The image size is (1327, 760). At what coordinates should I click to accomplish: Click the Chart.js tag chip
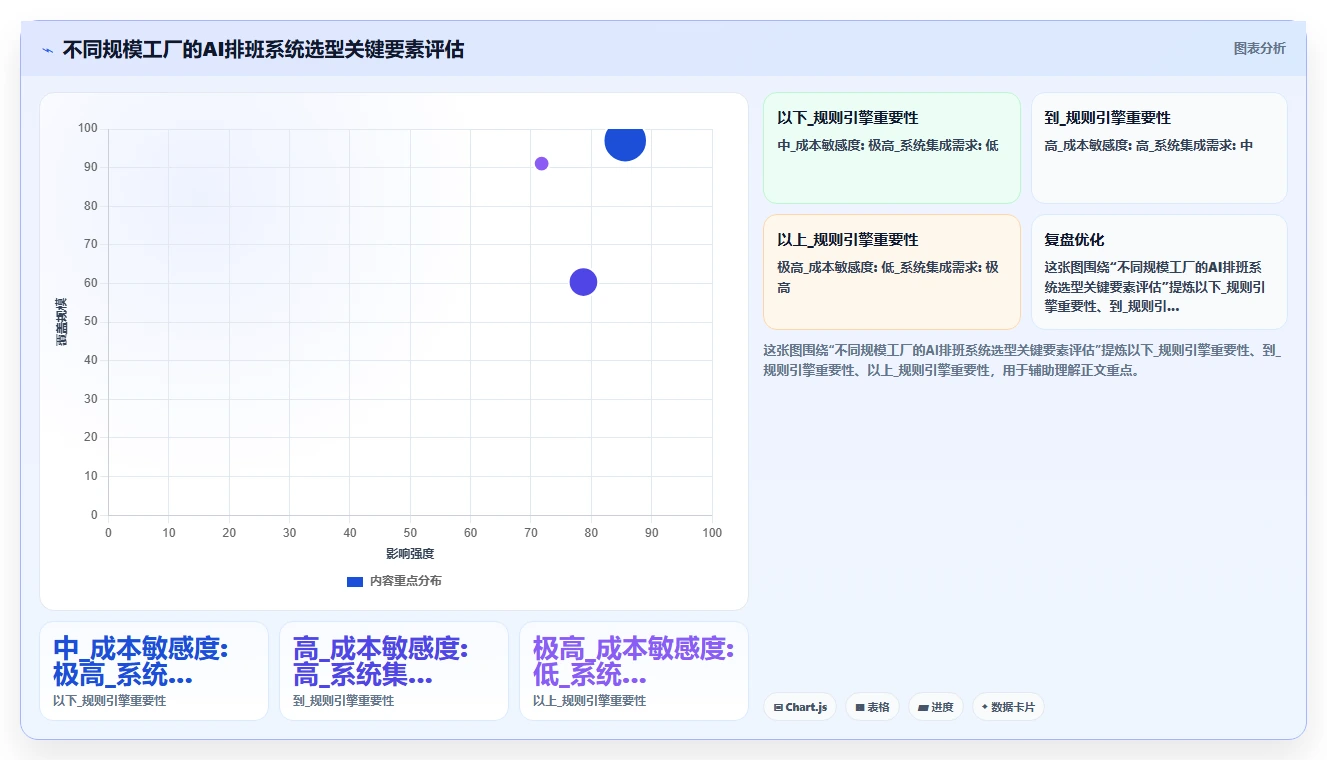(800, 707)
